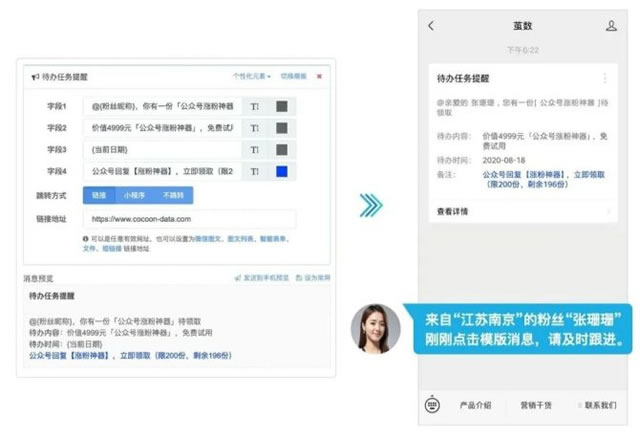Screen dimensions: 640x439
Task: Click the info icon before the link hint
Action: point(85,239)
